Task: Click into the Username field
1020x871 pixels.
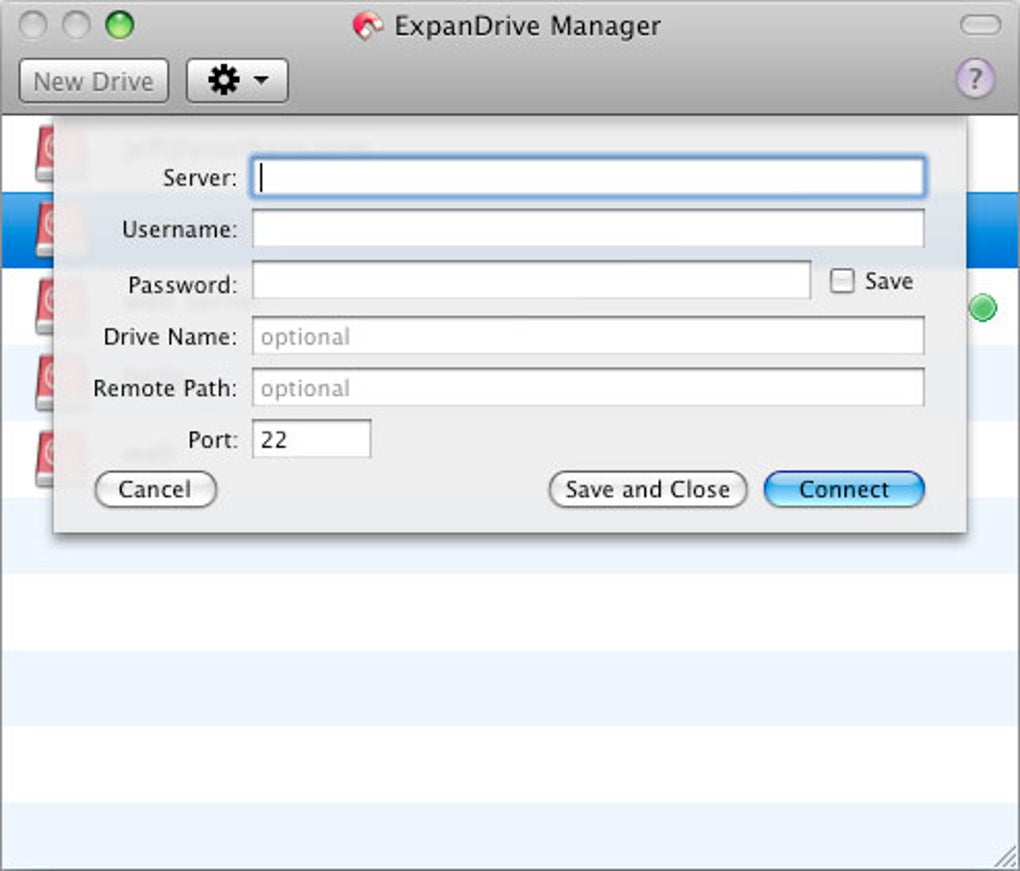Action: coord(588,228)
